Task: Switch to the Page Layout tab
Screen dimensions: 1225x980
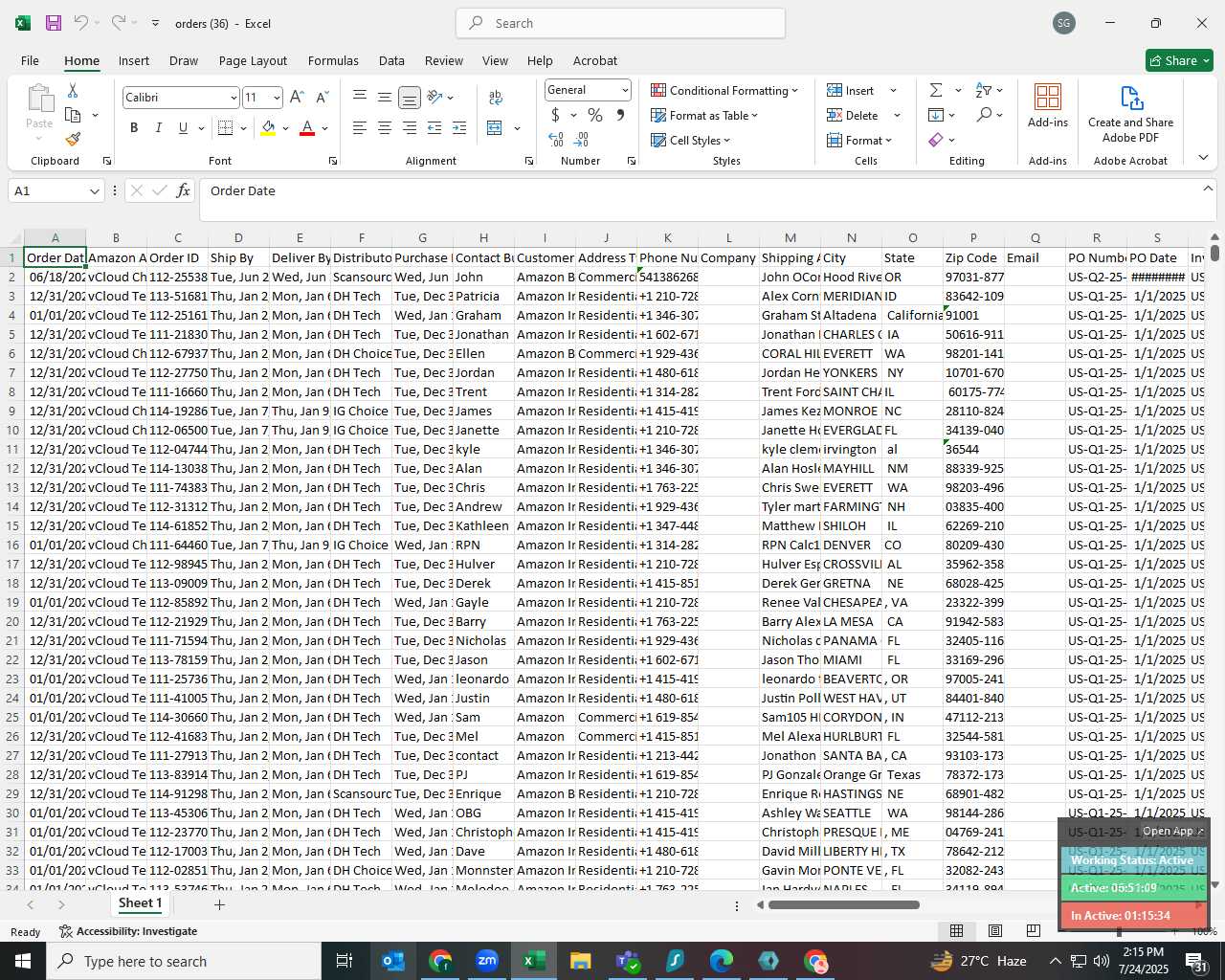Action: 253,60
